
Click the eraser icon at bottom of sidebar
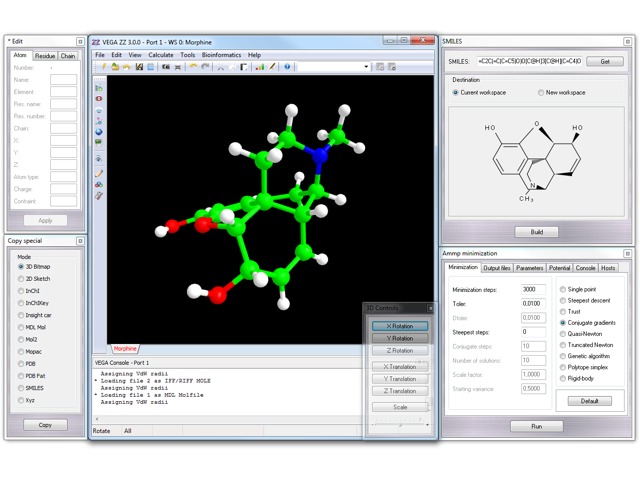click(99, 196)
